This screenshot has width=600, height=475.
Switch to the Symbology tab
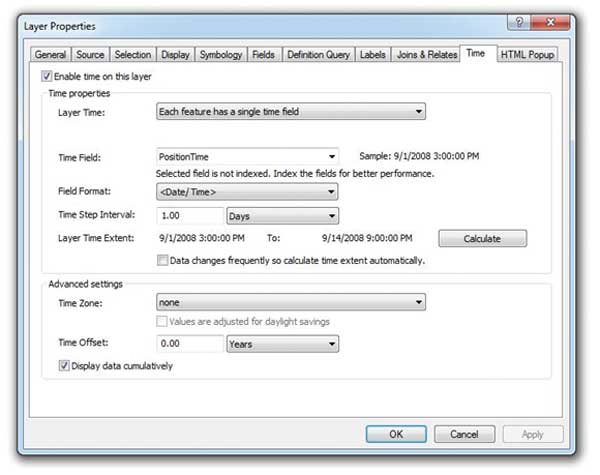point(221,55)
